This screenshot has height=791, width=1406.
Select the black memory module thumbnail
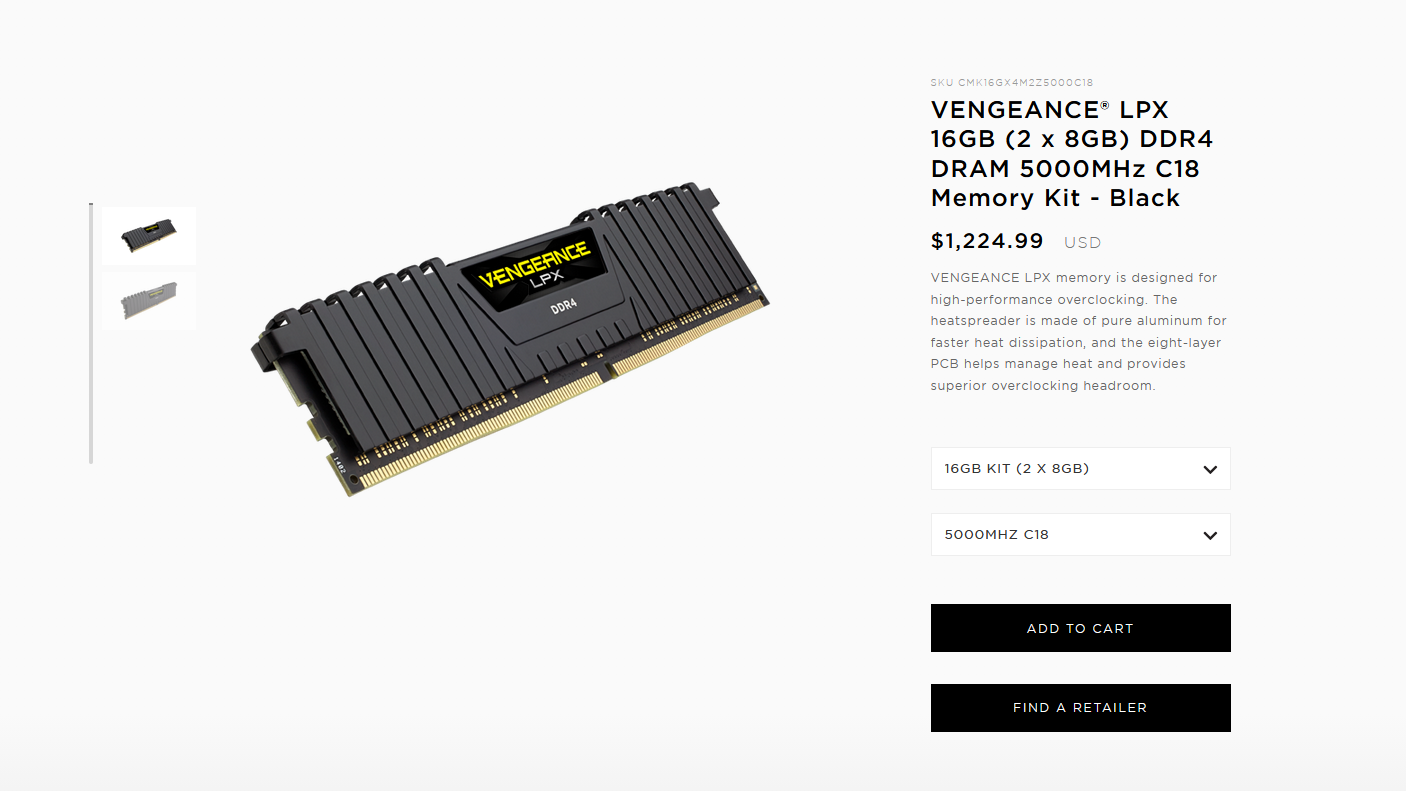coord(149,236)
